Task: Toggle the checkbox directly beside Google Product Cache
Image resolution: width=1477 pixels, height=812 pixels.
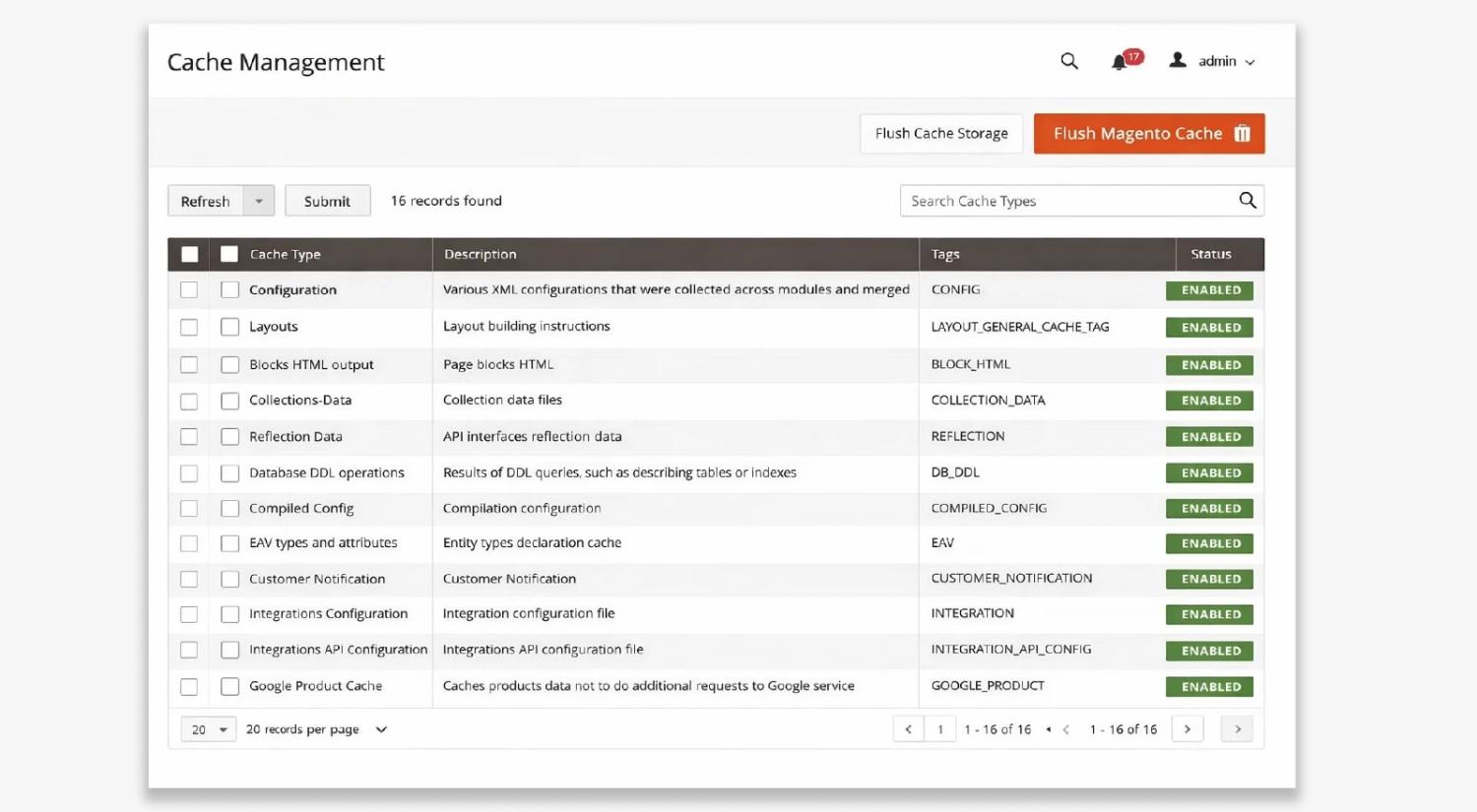Action: coord(229,687)
